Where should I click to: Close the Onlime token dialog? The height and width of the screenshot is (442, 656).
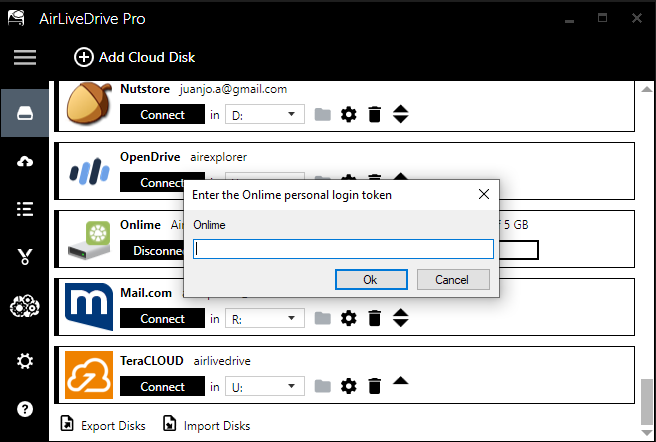pos(484,194)
